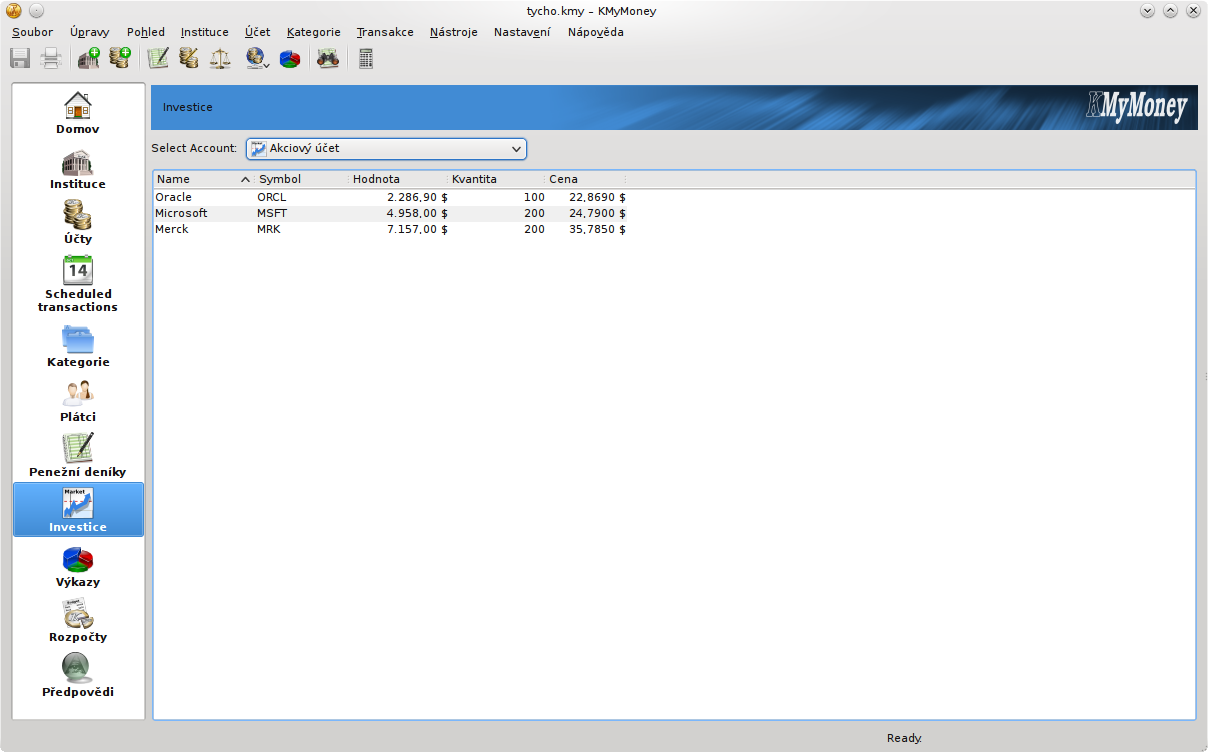Image resolution: width=1208 pixels, height=752 pixels.
Task: Click the MRK symbol cell
Action: click(270, 229)
